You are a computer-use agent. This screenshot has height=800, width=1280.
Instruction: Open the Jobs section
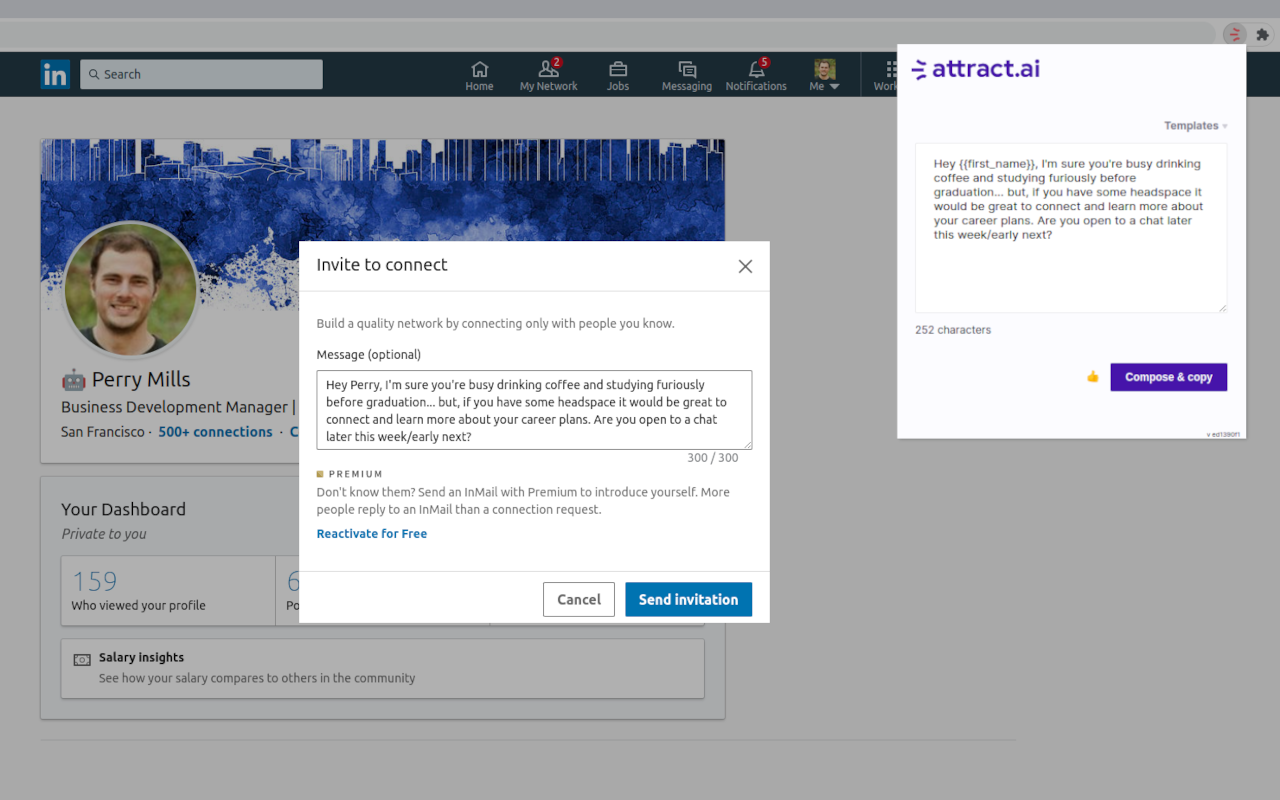[x=617, y=74]
